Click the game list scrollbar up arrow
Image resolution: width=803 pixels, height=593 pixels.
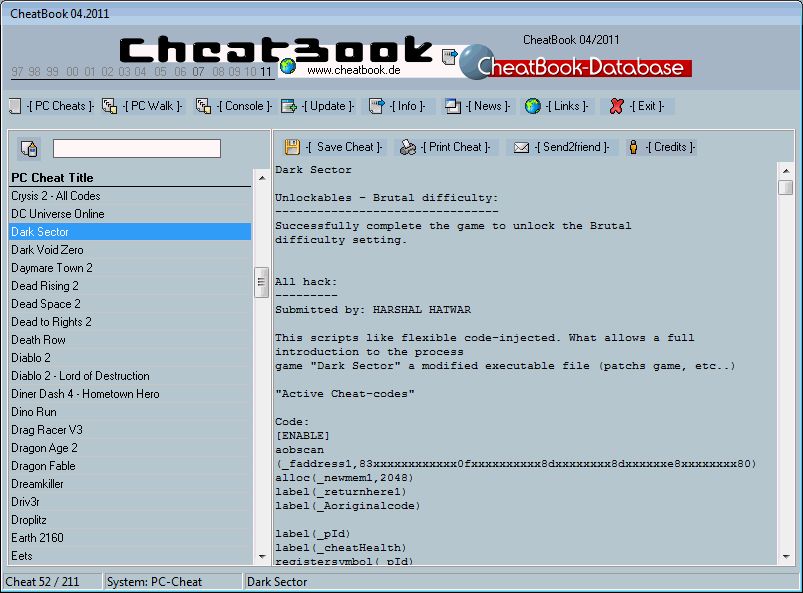tap(262, 178)
